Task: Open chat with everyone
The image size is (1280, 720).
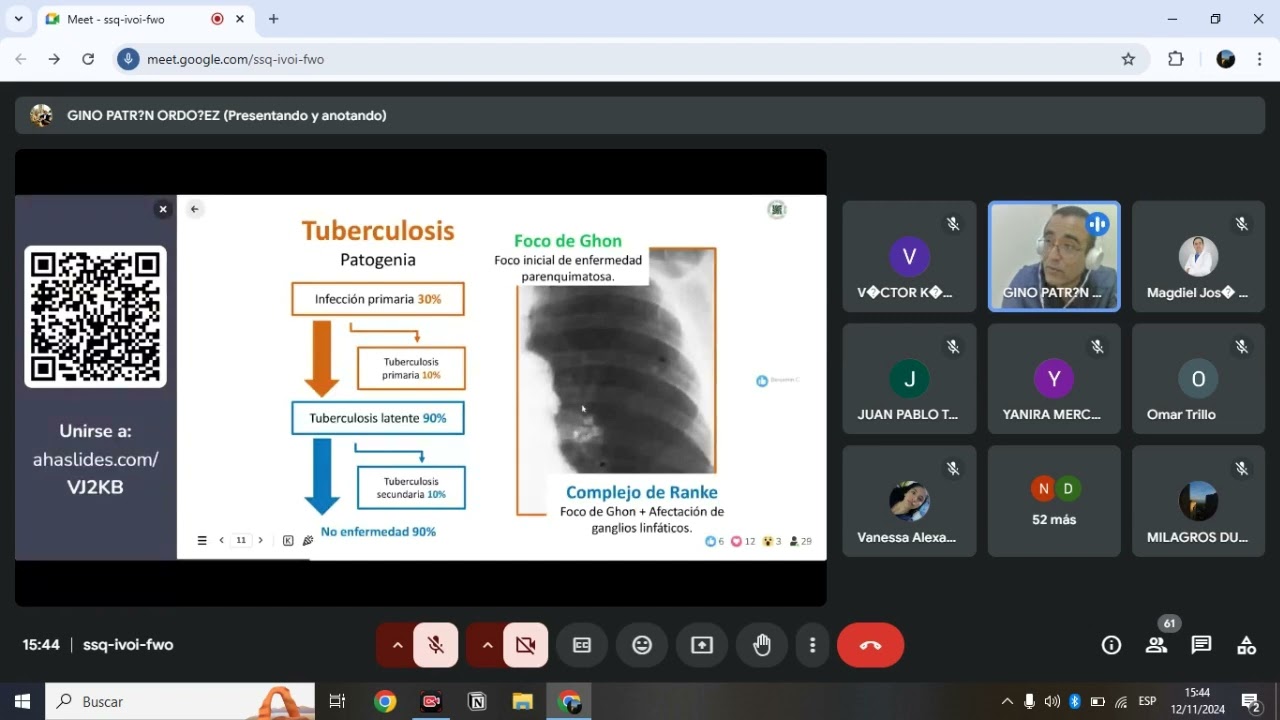Action: click(x=1202, y=645)
